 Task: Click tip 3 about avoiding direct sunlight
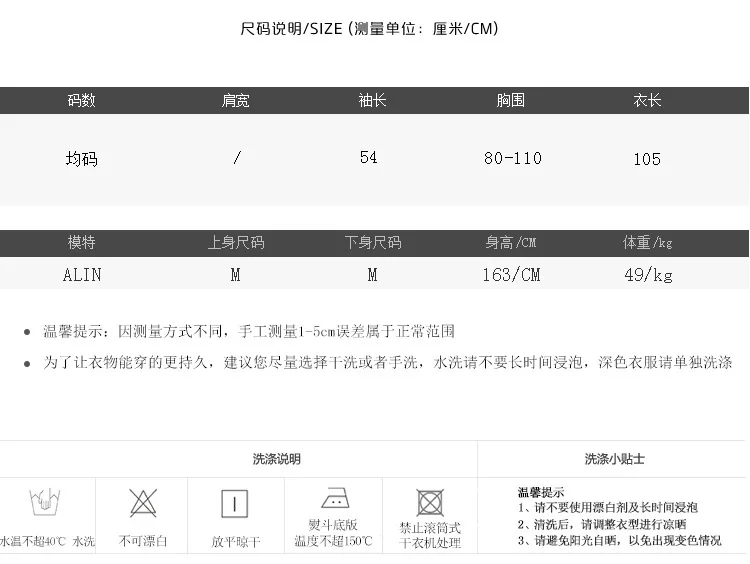tap(619, 541)
